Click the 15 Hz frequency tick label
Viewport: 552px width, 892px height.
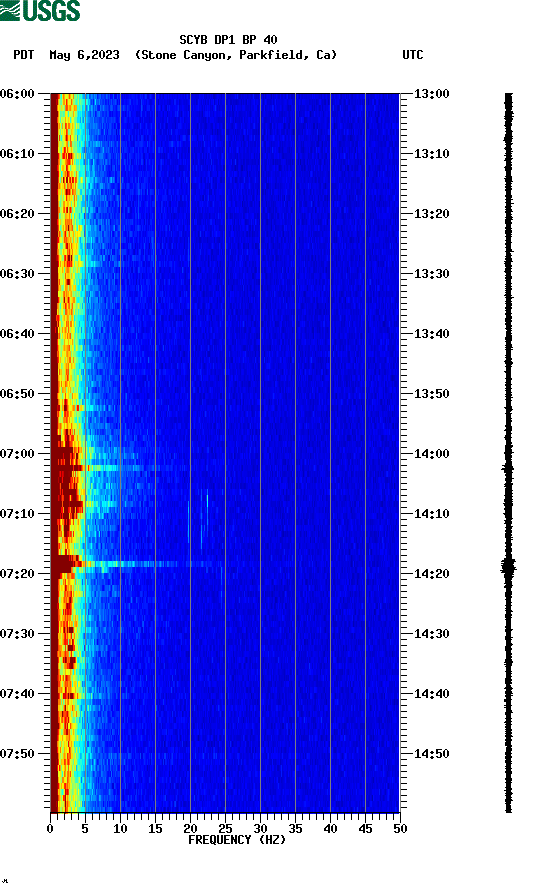pyautogui.click(x=155, y=829)
